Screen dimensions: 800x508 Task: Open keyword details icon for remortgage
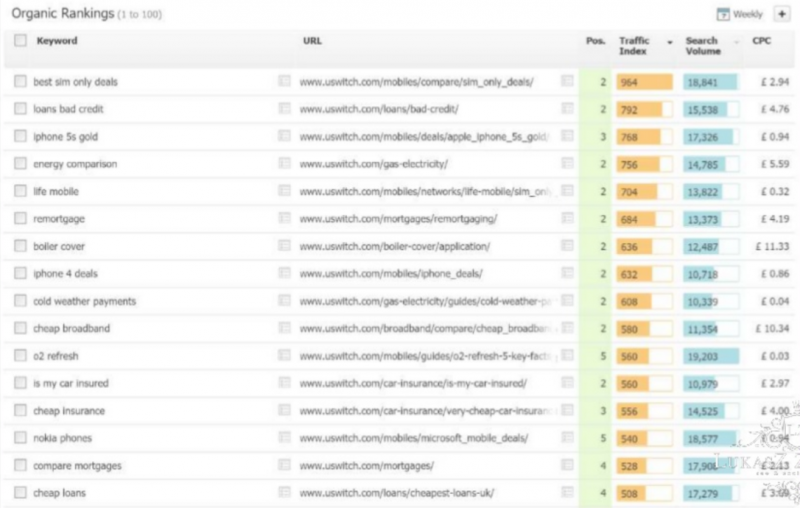click(x=284, y=218)
